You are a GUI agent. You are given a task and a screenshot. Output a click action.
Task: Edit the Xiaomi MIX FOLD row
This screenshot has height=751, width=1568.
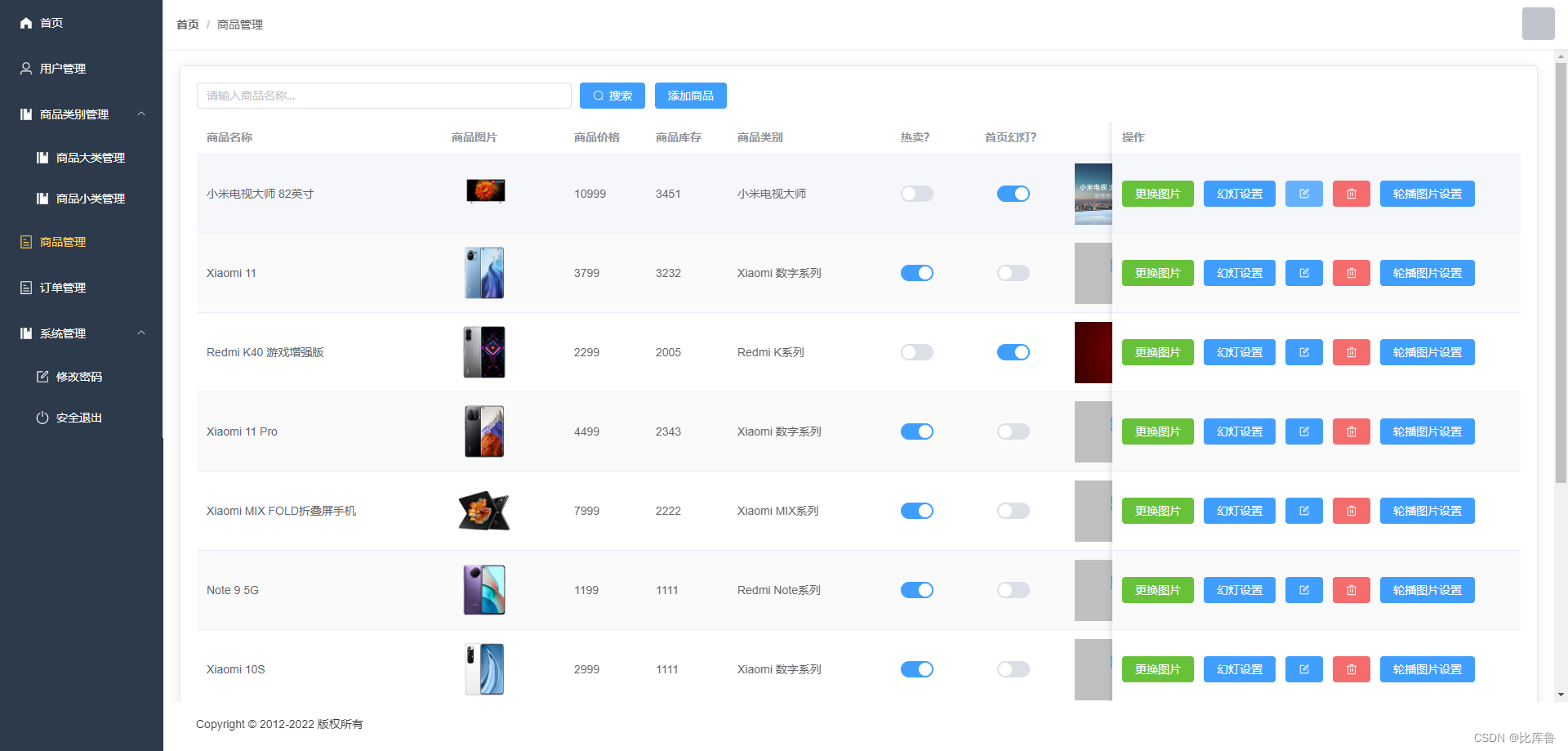[1304, 511]
